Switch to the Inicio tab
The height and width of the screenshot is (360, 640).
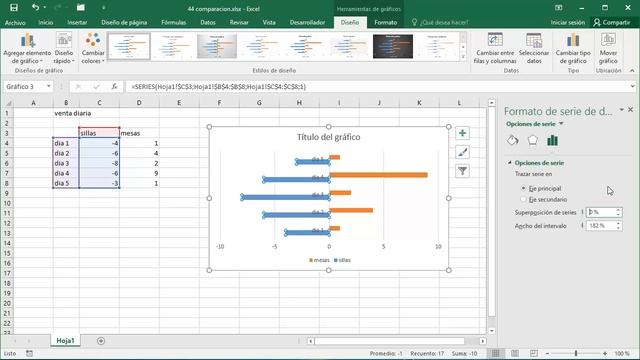[x=46, y=22]
